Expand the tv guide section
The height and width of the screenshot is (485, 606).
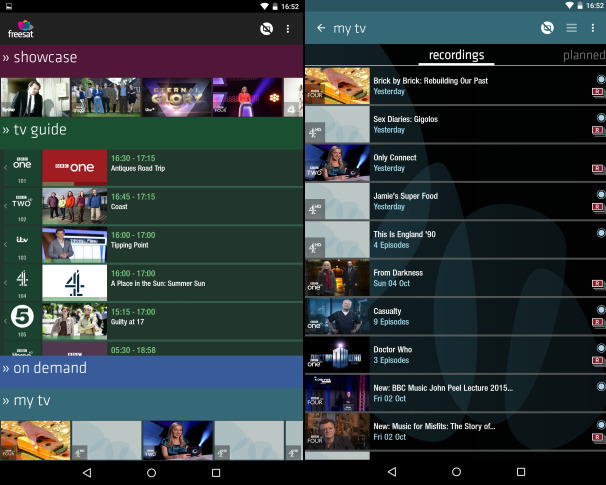point(152,133)
